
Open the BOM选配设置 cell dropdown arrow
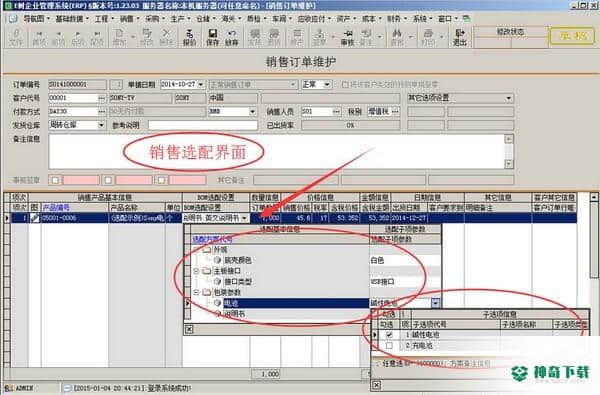[x=244, y=218]
